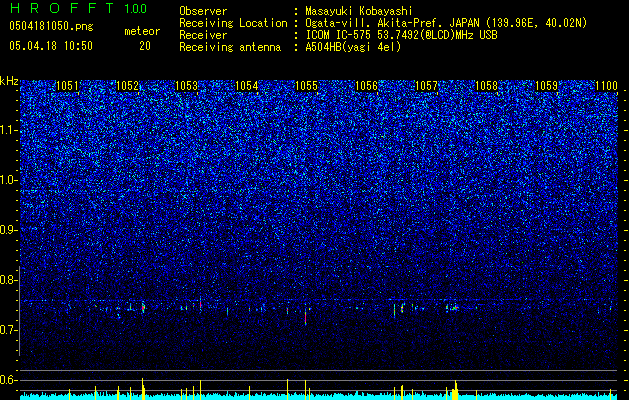Click the Ogata-vill. Akita-Pref. JAPAN location text
This screenshot has width=629, height=400.
tap(446, 24)
